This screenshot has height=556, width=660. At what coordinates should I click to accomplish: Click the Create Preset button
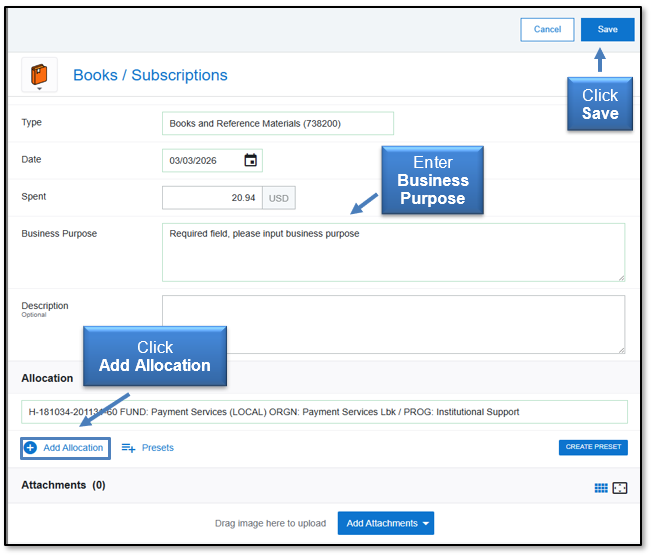coord(593,447)
